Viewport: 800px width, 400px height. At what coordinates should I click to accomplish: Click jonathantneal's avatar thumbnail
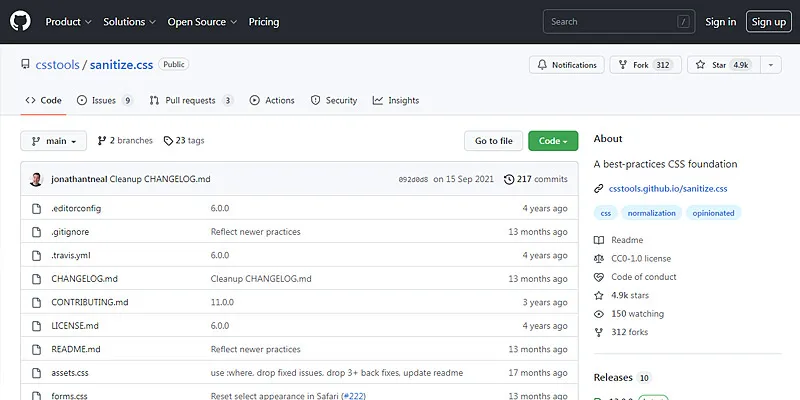(x=37, y=179)
